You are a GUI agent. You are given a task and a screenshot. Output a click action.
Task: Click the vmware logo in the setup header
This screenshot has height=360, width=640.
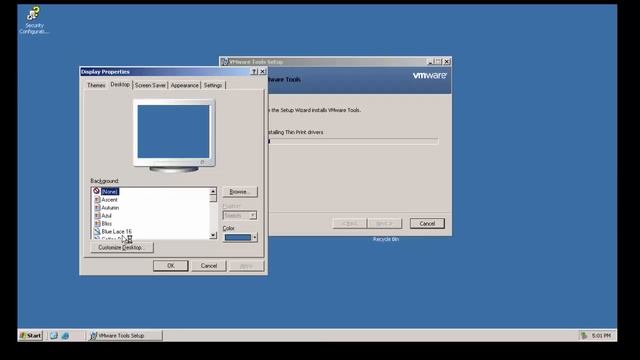click(x=429, y=76)
